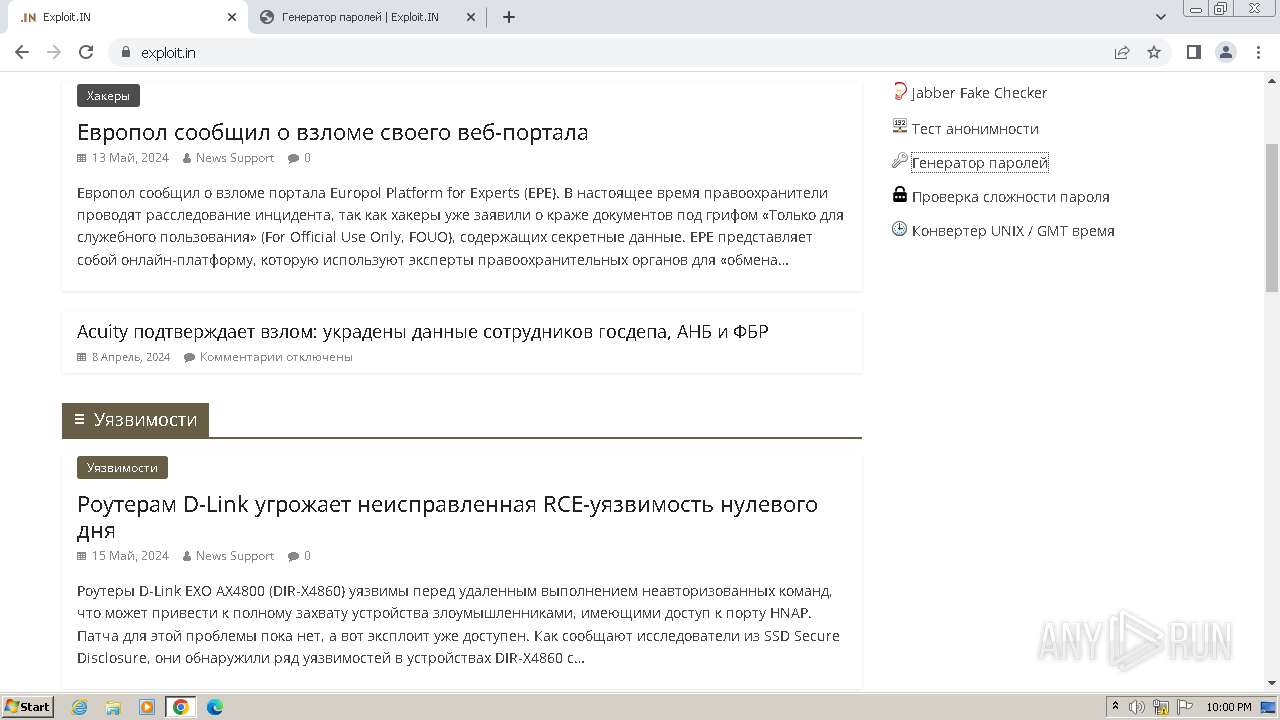Open the Windows Start menu

[28, 707]
